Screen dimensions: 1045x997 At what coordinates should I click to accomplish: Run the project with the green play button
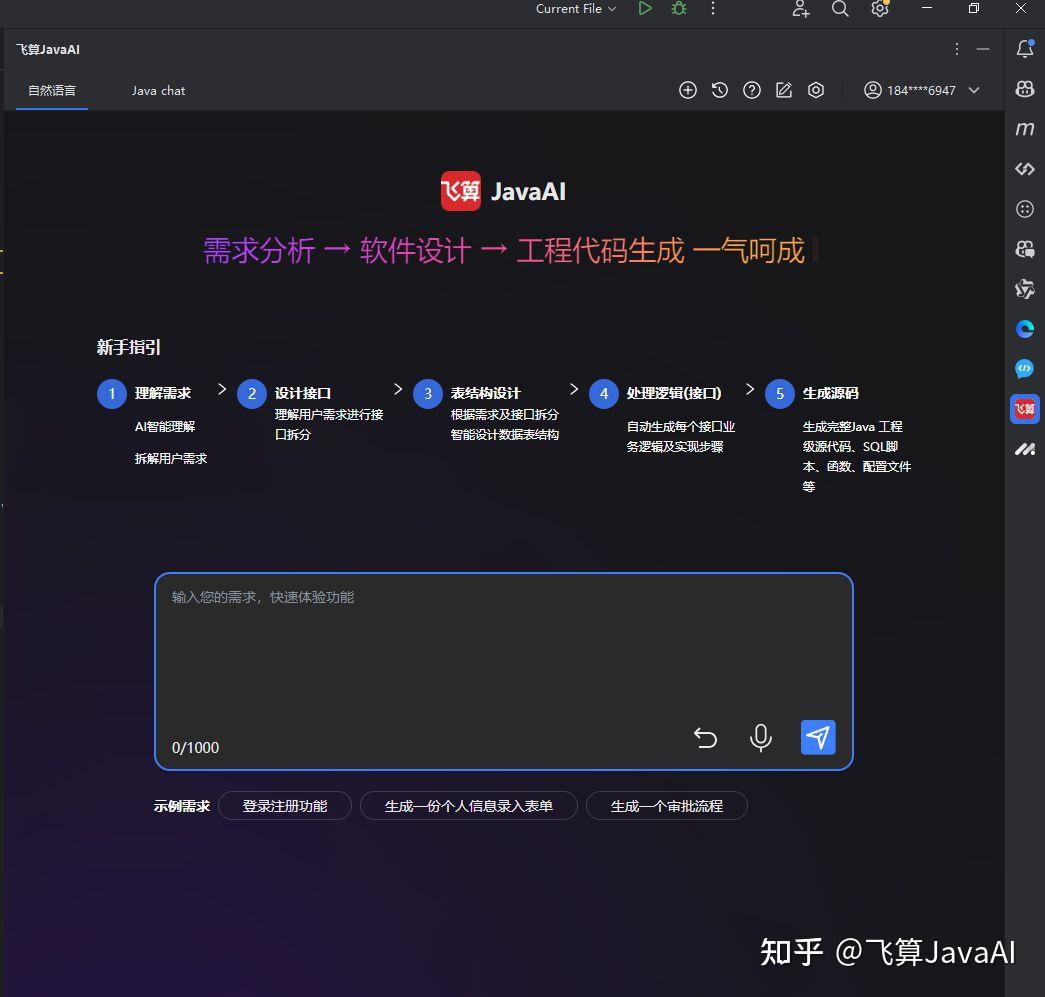point(645,9)
